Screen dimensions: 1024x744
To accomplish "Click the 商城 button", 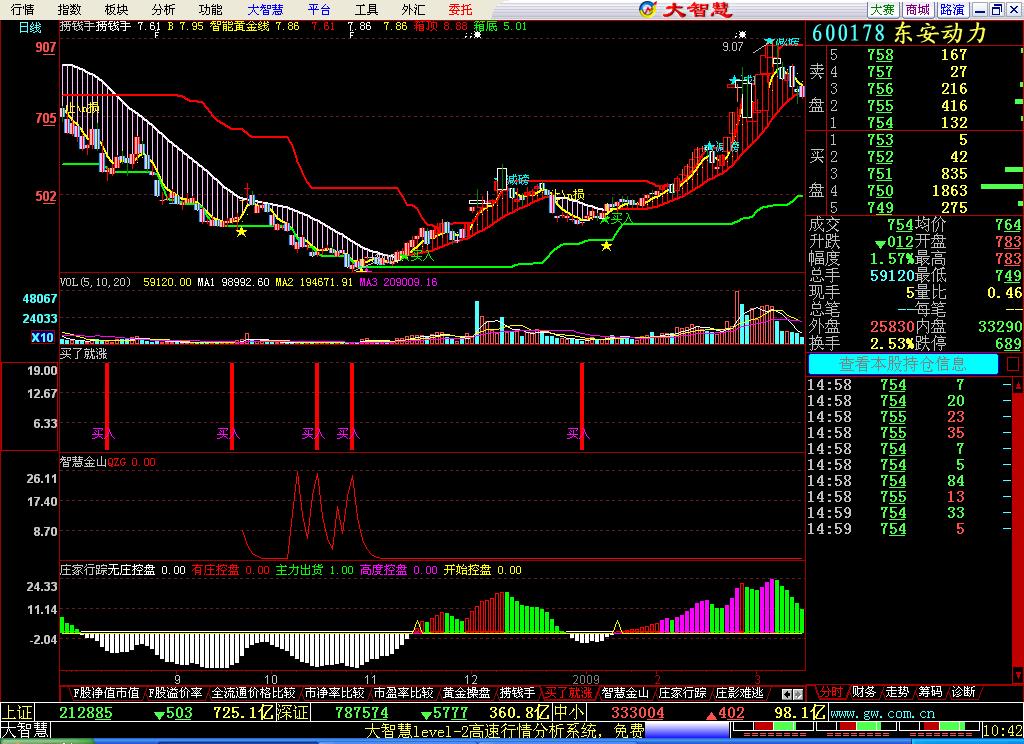I will 918,9.
